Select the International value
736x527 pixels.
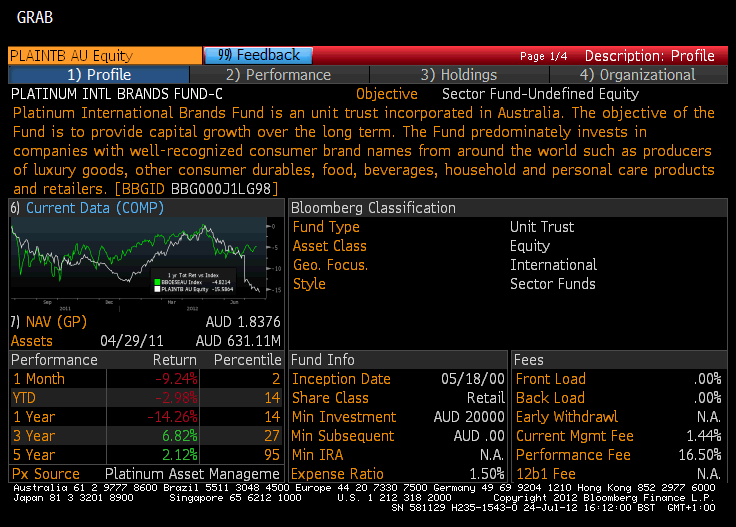(553, 265)
